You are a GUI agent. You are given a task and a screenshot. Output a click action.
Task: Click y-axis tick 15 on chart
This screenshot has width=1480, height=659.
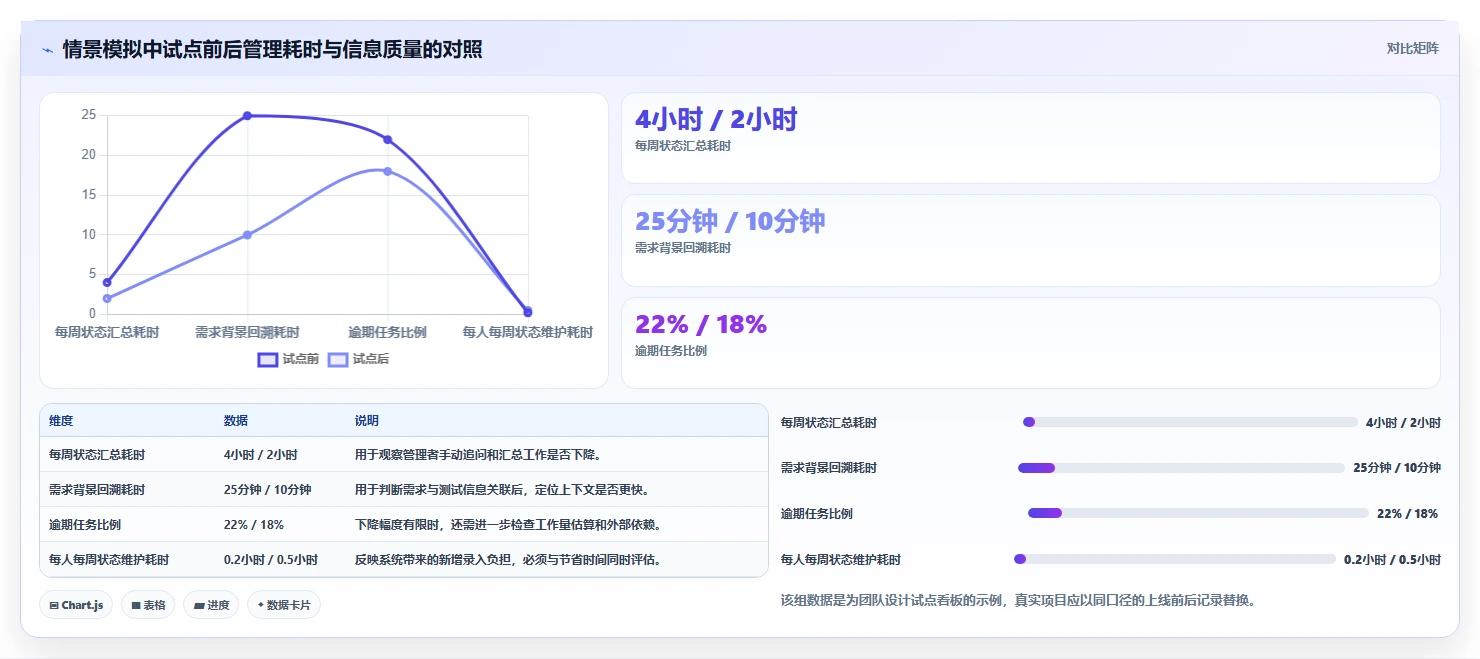pyautogui.click(x=89, y=195)
